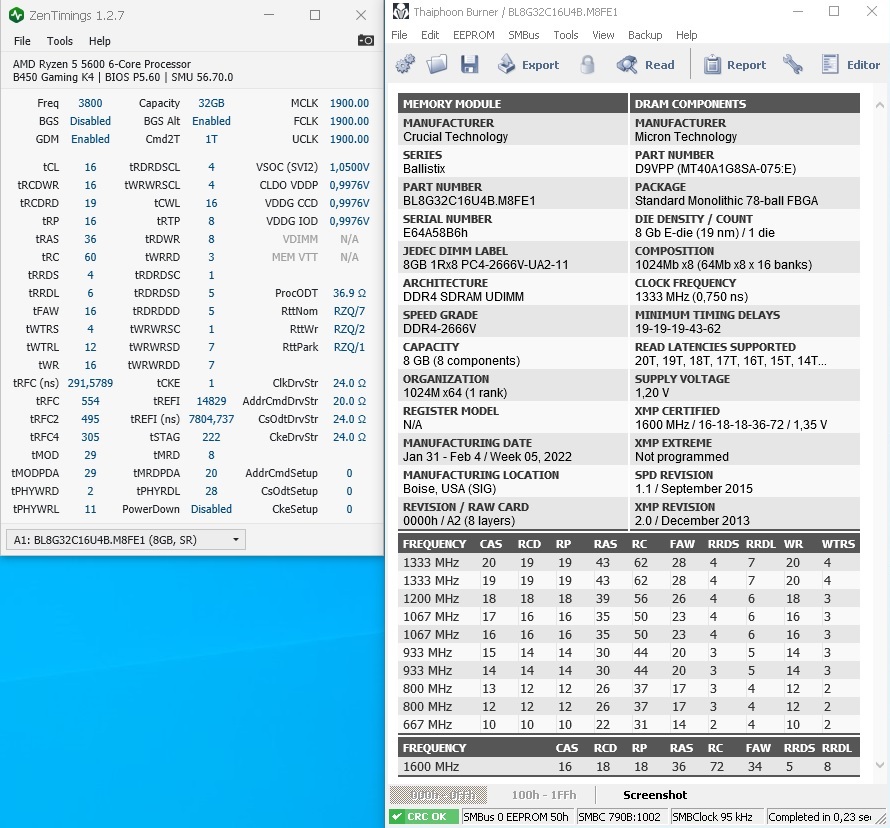Click the Read SPD toolbar button

click(645, 65)
